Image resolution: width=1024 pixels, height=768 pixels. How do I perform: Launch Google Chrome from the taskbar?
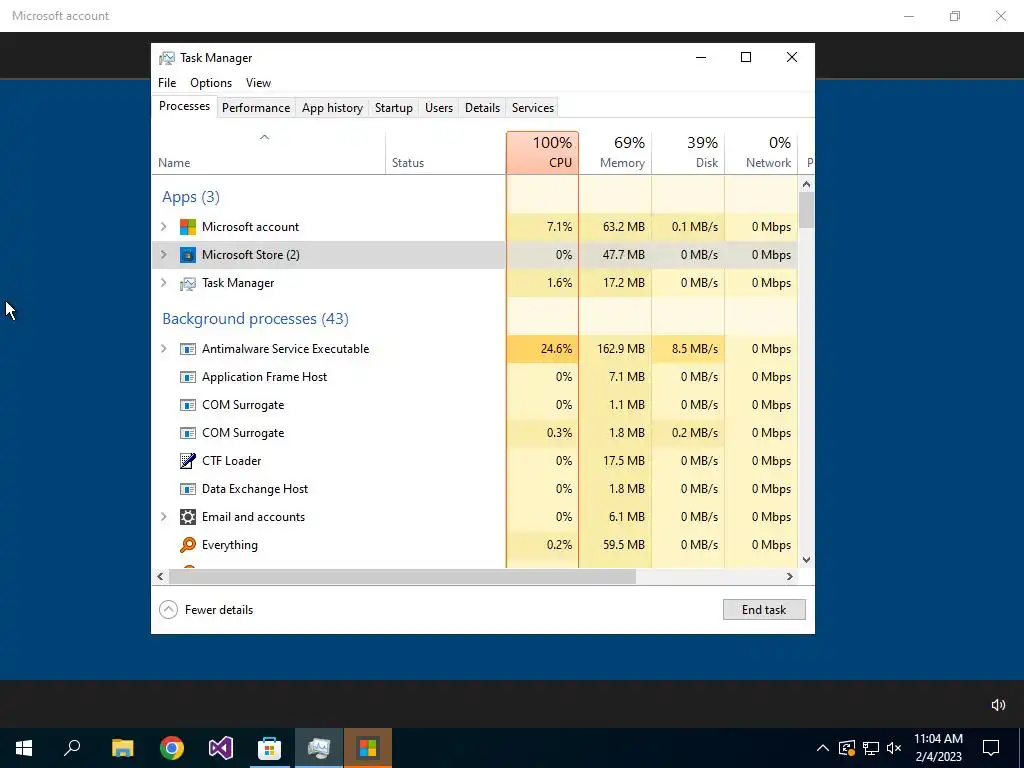coord(172,748)
